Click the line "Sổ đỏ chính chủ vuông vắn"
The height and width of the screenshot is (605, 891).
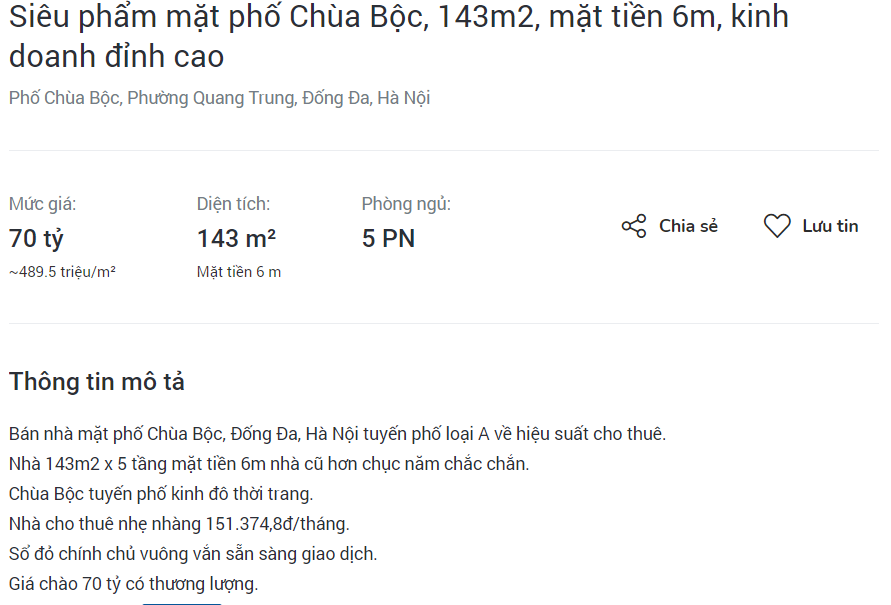[x=193, y=554]
